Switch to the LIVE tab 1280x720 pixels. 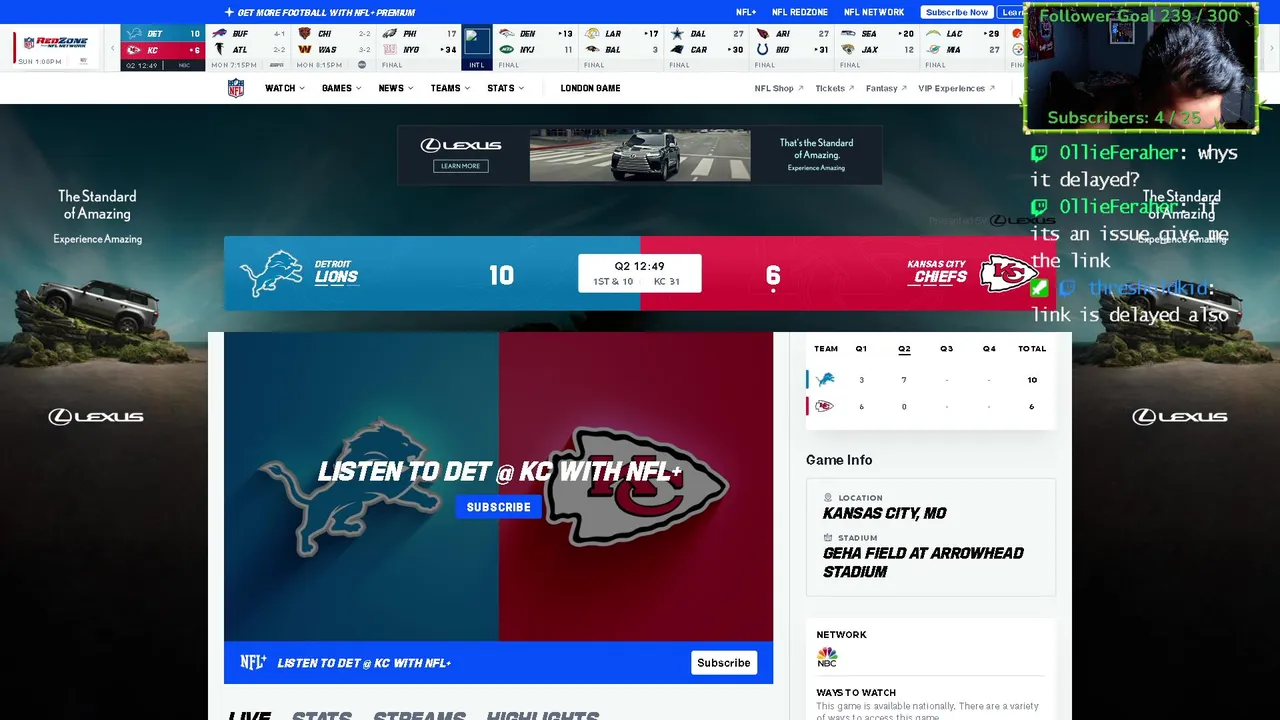click(x=249, y=716)
